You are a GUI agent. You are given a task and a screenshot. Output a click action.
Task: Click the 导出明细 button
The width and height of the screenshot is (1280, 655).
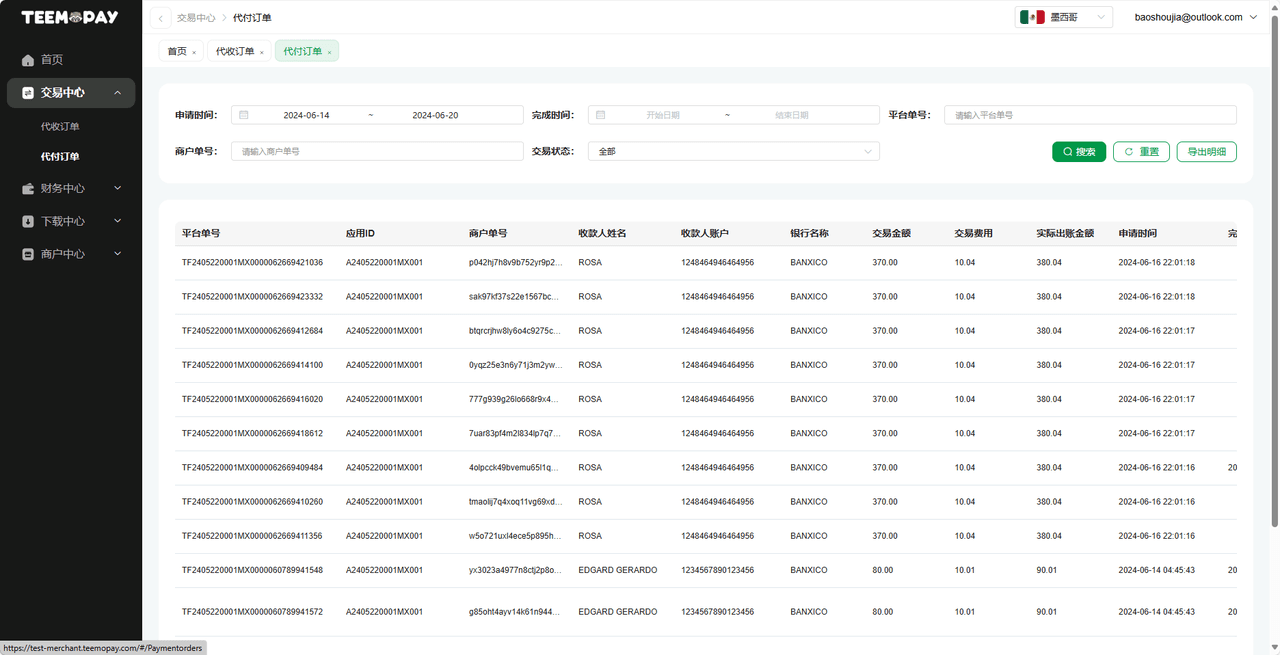[1207, 152]
